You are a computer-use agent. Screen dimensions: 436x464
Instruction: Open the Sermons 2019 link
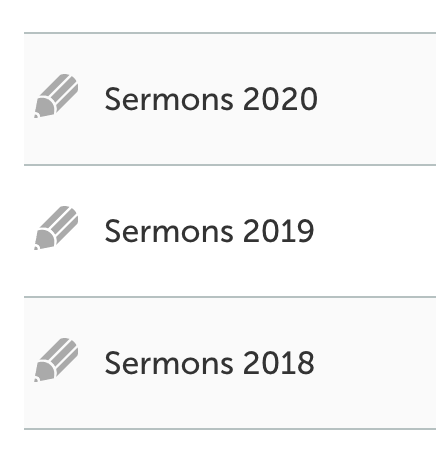coord(209,231)
